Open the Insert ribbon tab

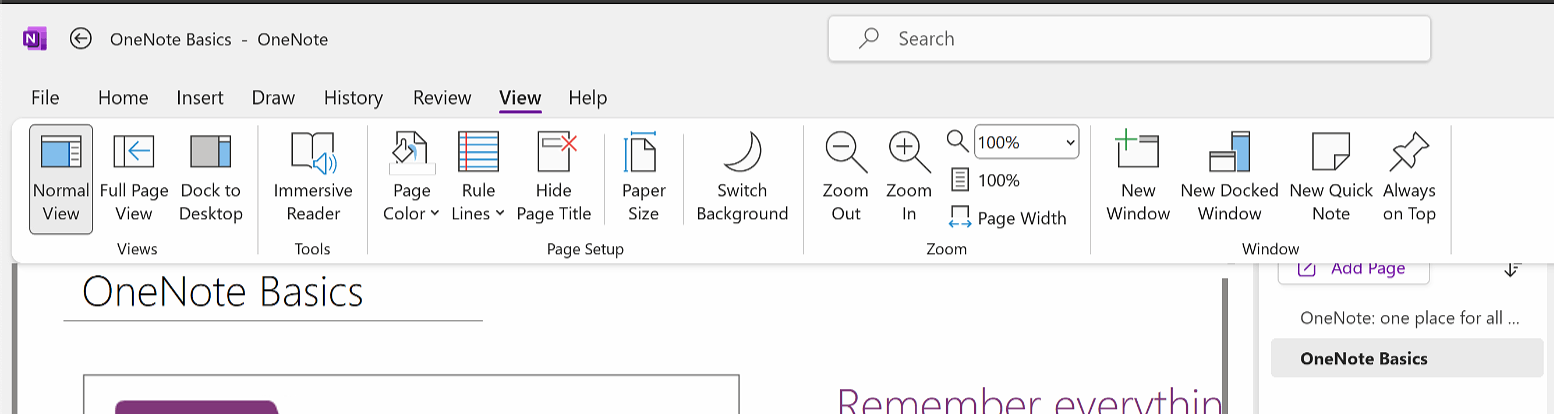pyautogui.click(x=200, y=98)
